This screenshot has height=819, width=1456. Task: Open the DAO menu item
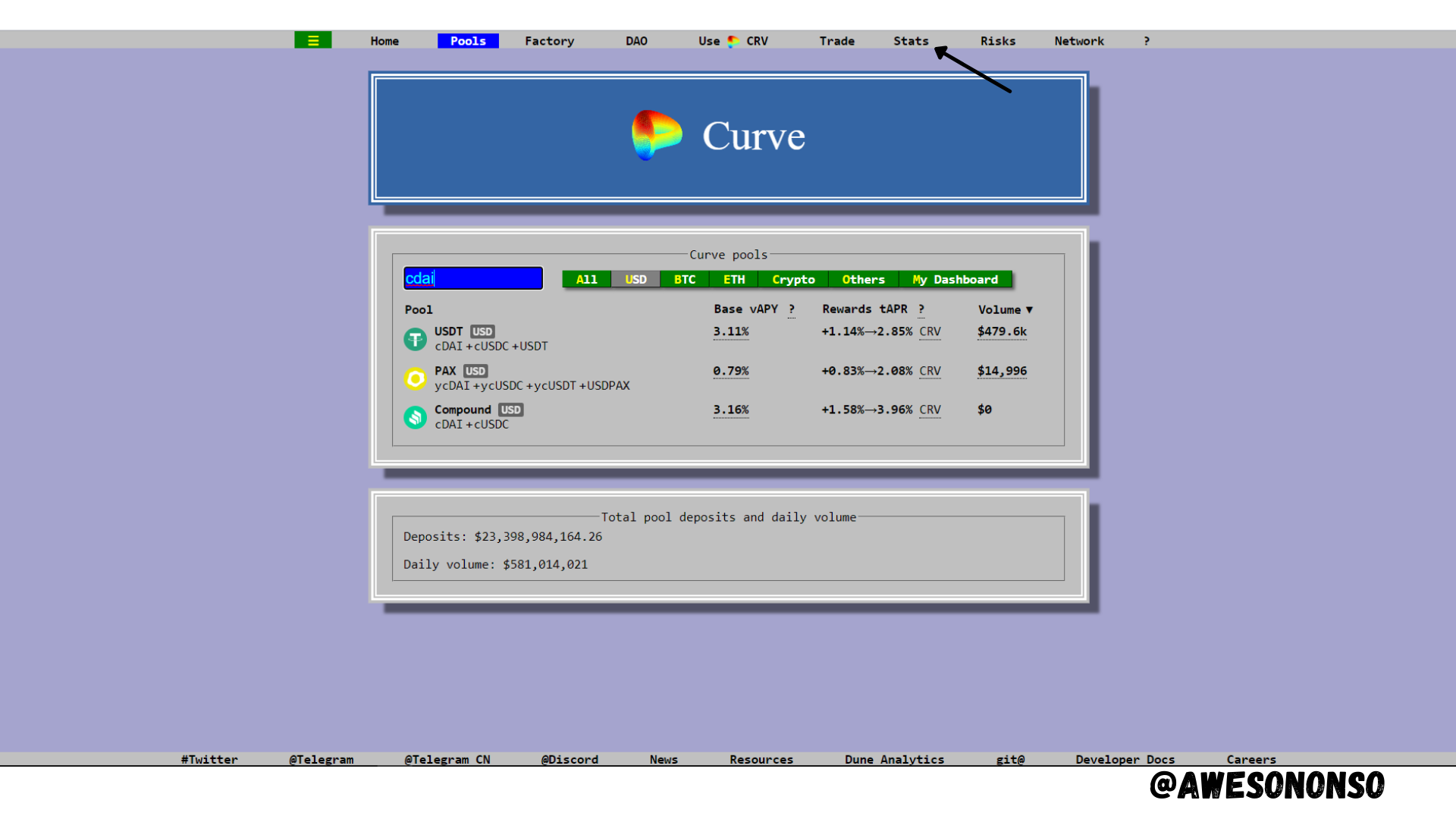coord(636,41)
